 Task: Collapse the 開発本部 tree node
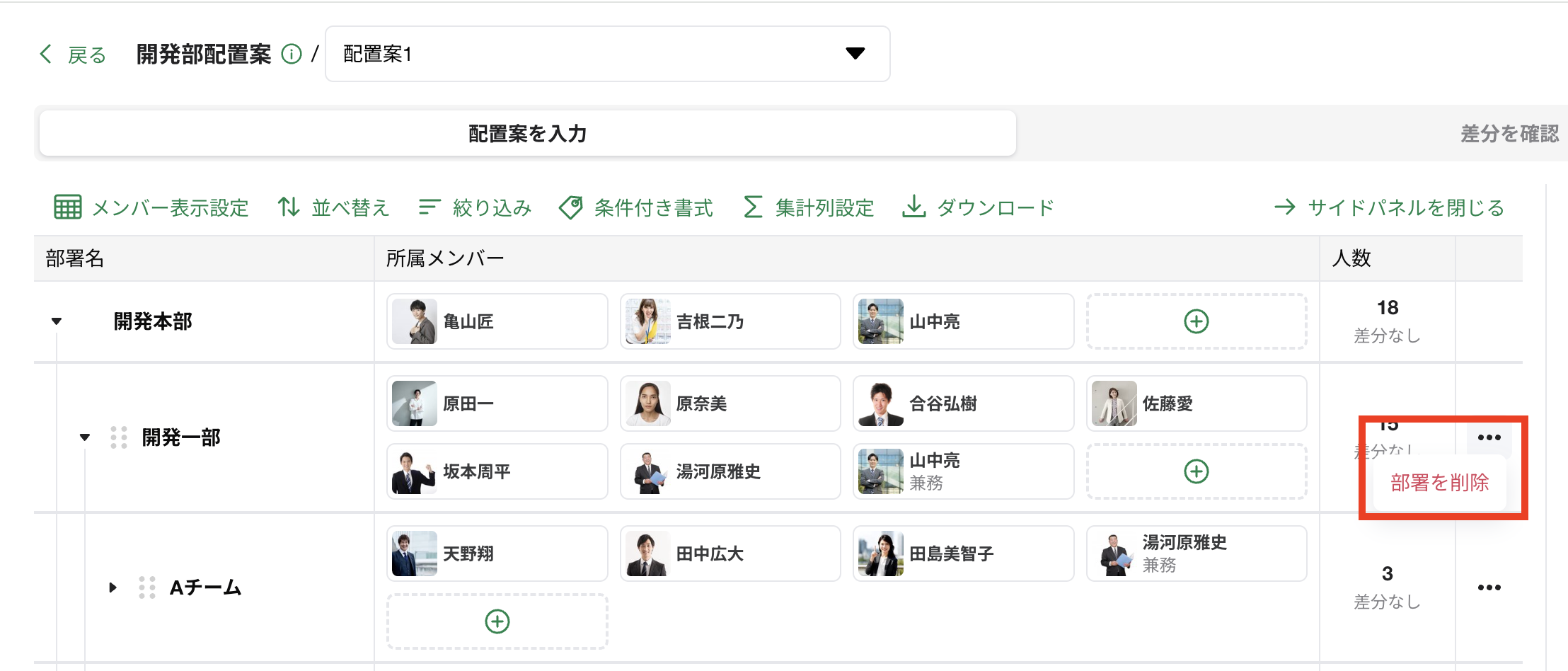57,321
